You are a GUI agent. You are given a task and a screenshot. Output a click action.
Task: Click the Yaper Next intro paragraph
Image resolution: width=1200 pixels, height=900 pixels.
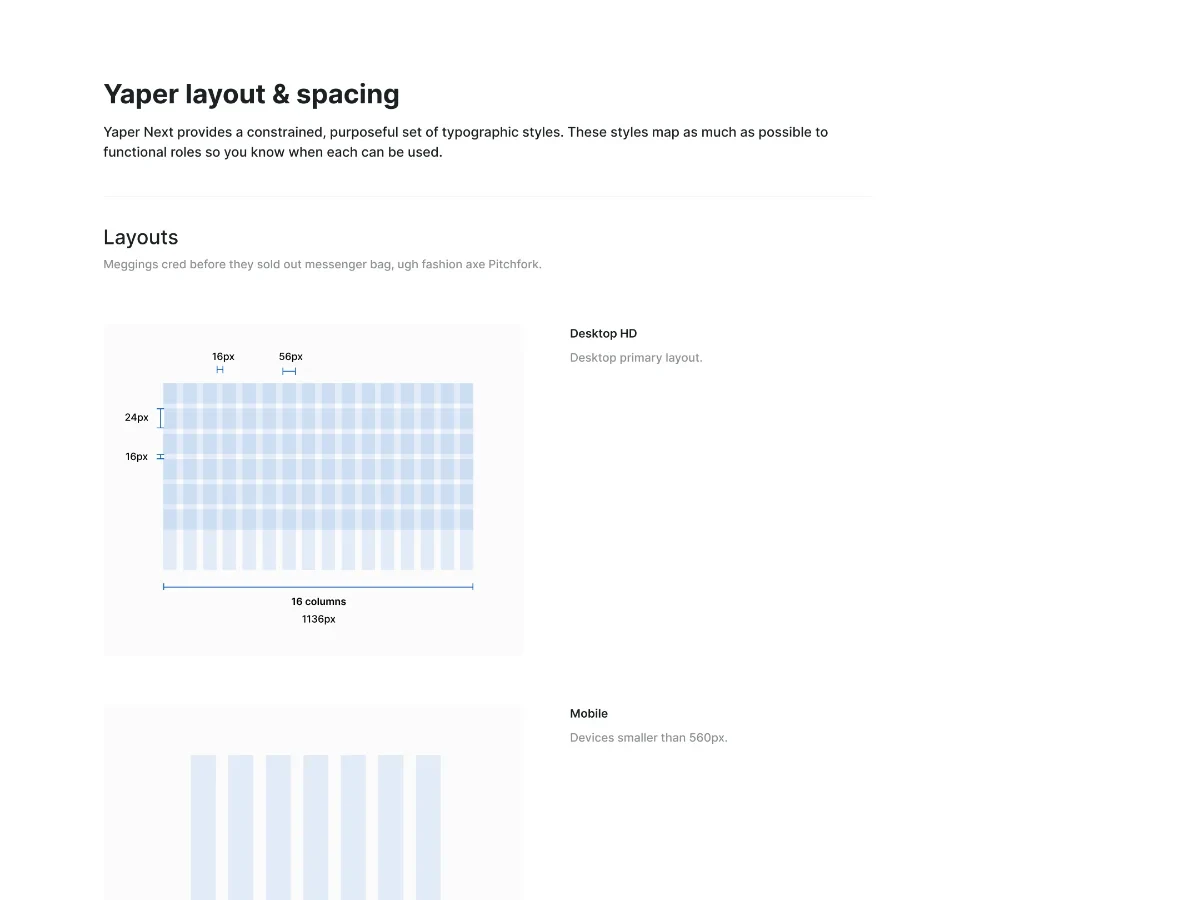coord(466,142)
